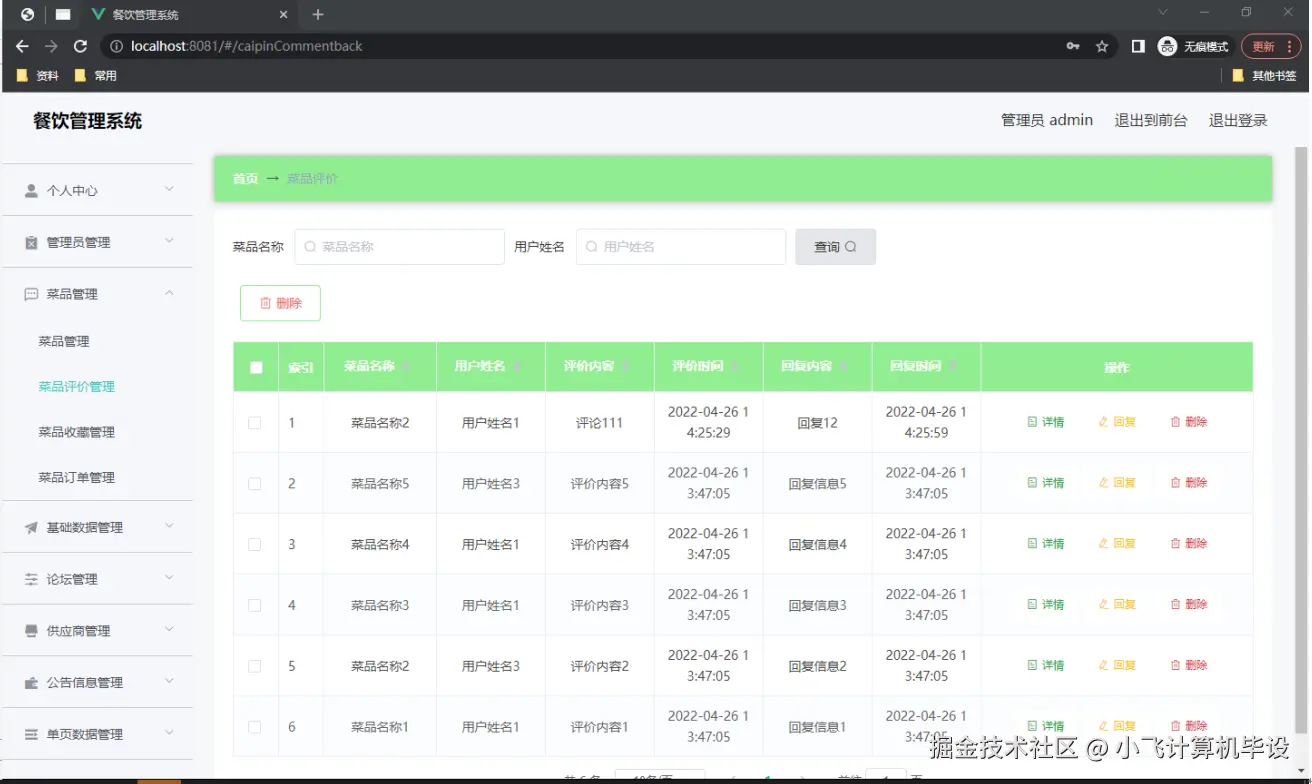Switch to the 餐饮管理系统 browser tab
This screenshot has height=784, width=1312.
click(x=189, y=15)
